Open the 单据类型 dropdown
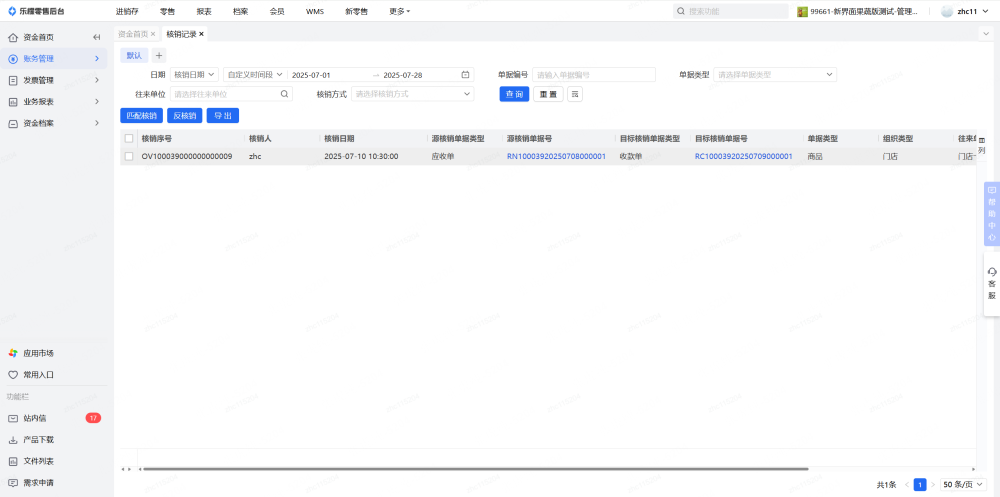The image size is (1000, 497). click(775, 75)
